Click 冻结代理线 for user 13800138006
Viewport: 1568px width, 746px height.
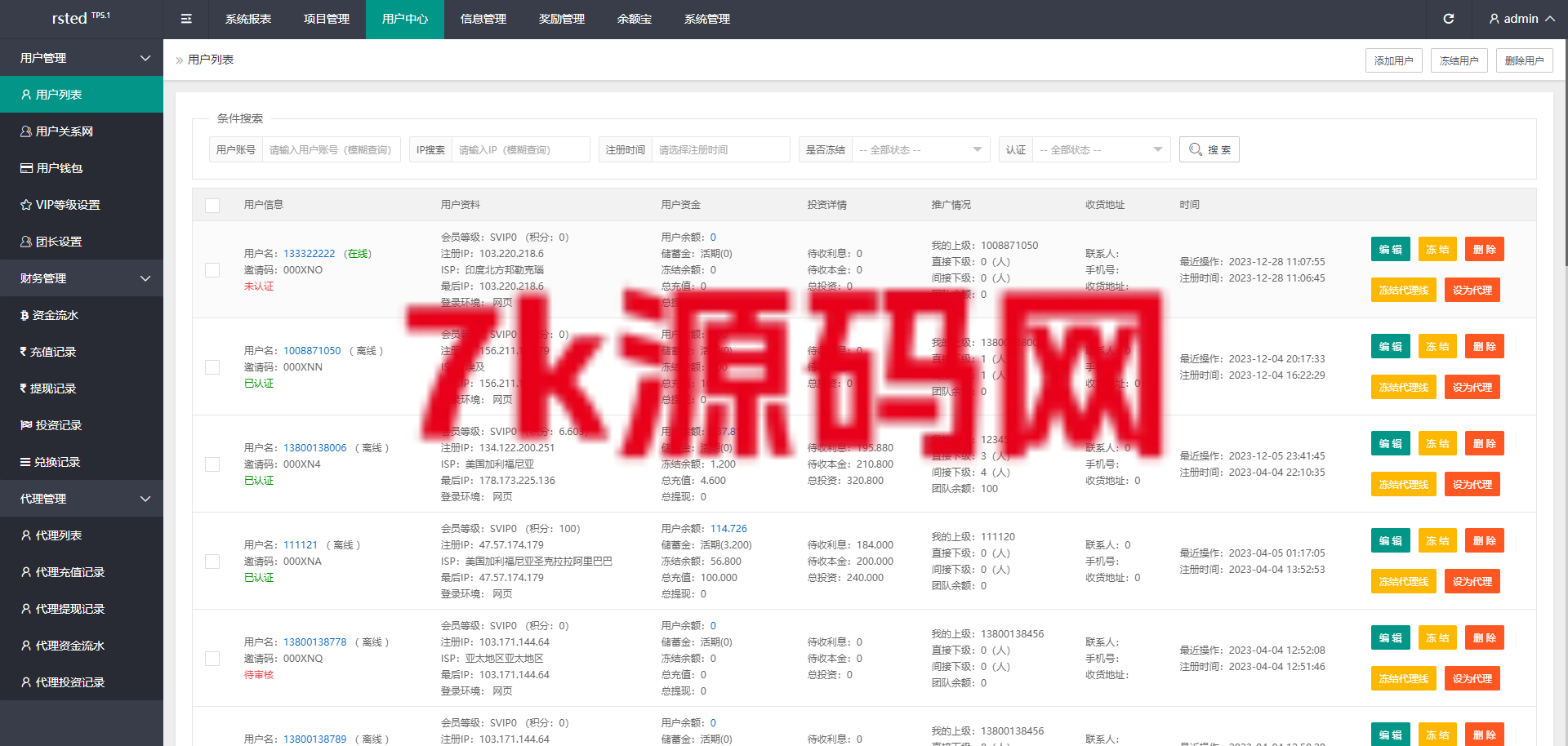[x=1404, y=485]
